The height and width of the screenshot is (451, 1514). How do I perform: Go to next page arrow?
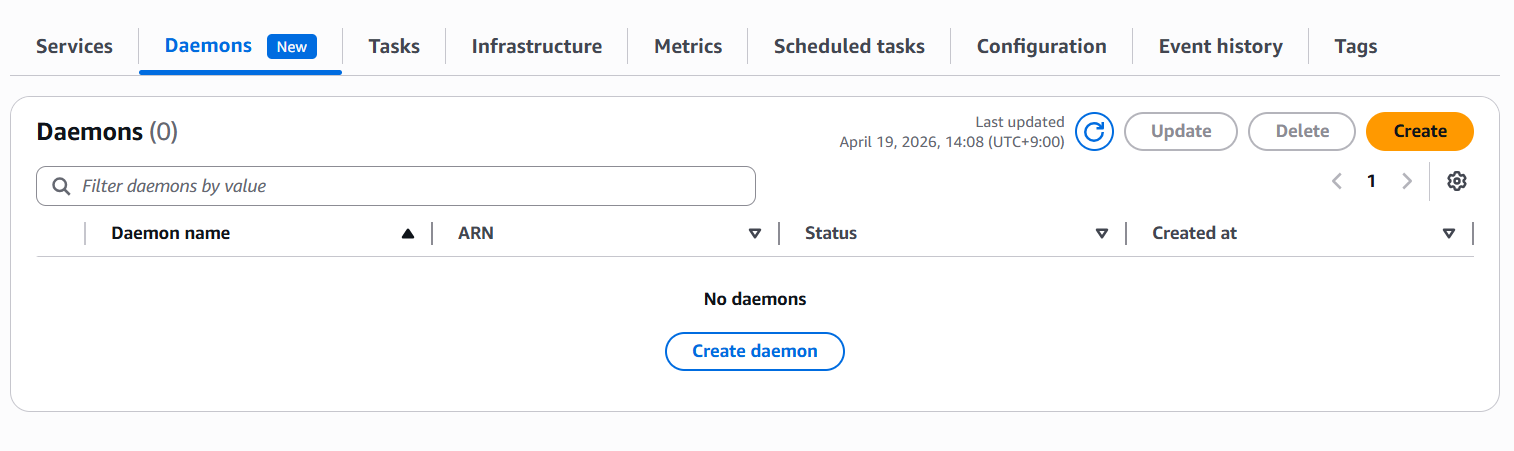1407,181
